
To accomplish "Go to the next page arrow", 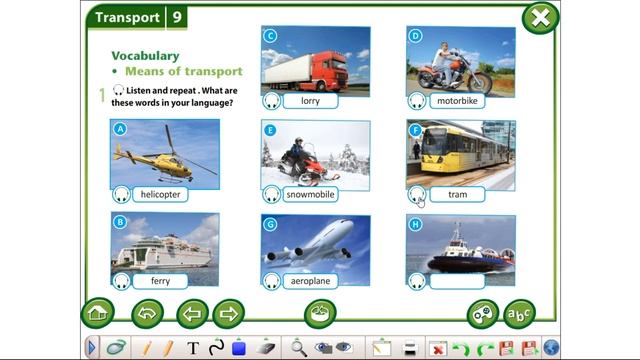I will [229, 313].
